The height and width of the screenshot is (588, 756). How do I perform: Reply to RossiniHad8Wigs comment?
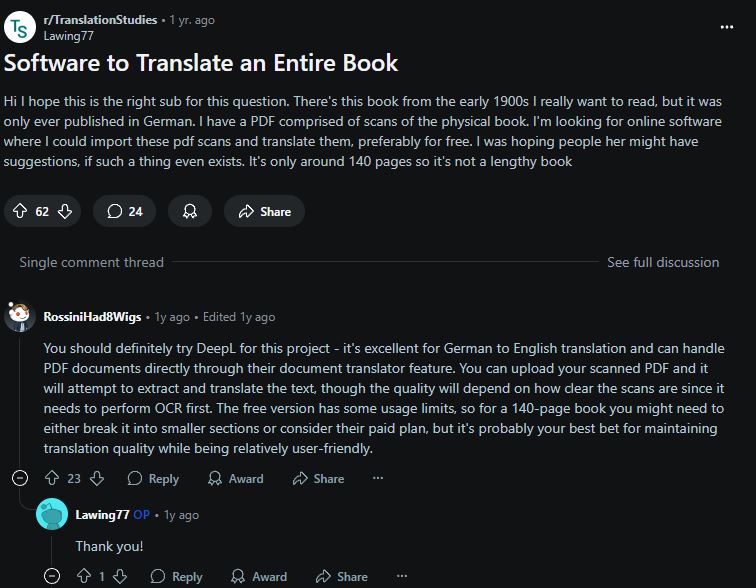click(x=153, y=478)
